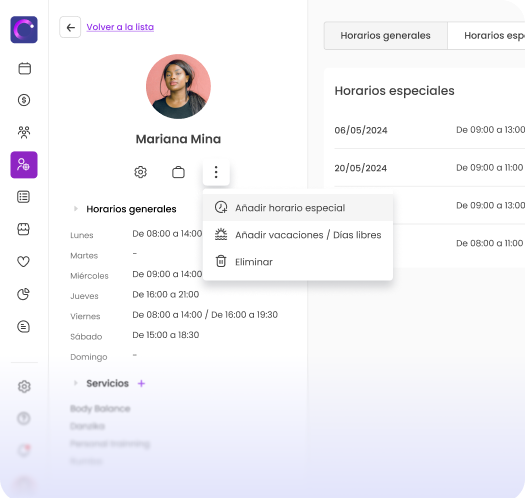Switch to the Horarios generales tab
This screenshot has width=525, height=498.
point(385,35)
